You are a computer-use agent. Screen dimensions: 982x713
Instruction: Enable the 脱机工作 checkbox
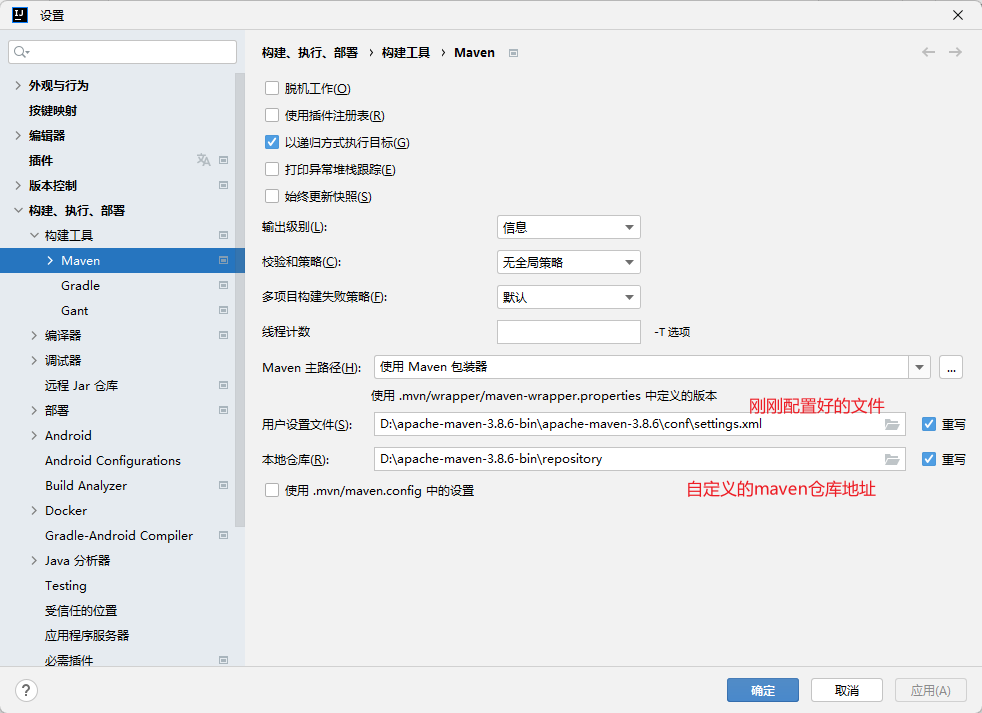point(271,88)
